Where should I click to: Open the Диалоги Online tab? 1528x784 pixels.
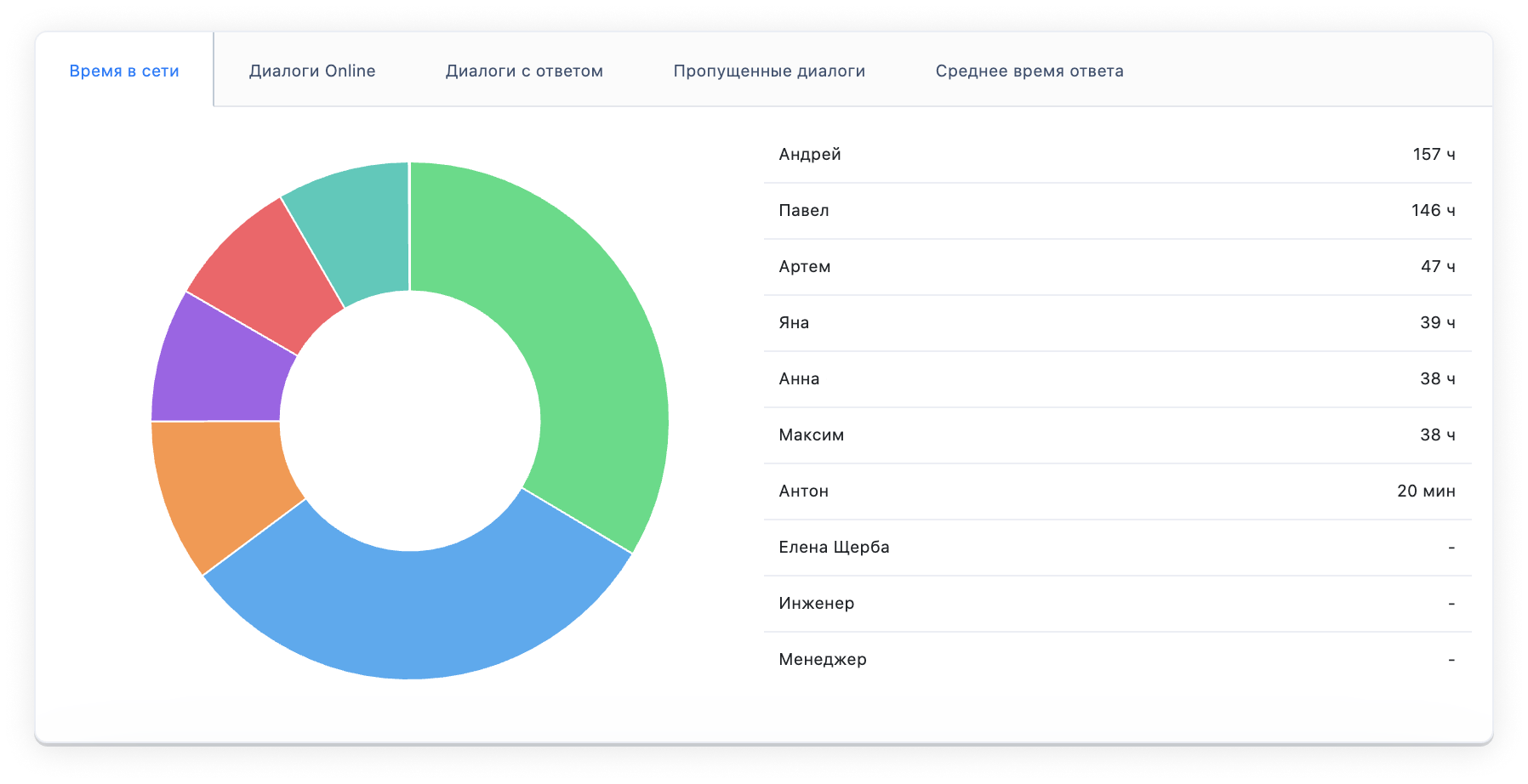tap(312, 71)
